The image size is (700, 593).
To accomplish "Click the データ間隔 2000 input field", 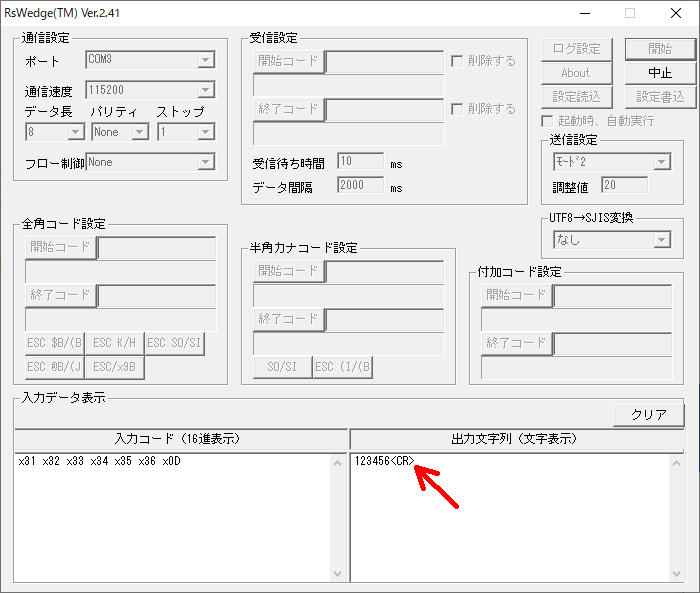I will coord(361,185).
